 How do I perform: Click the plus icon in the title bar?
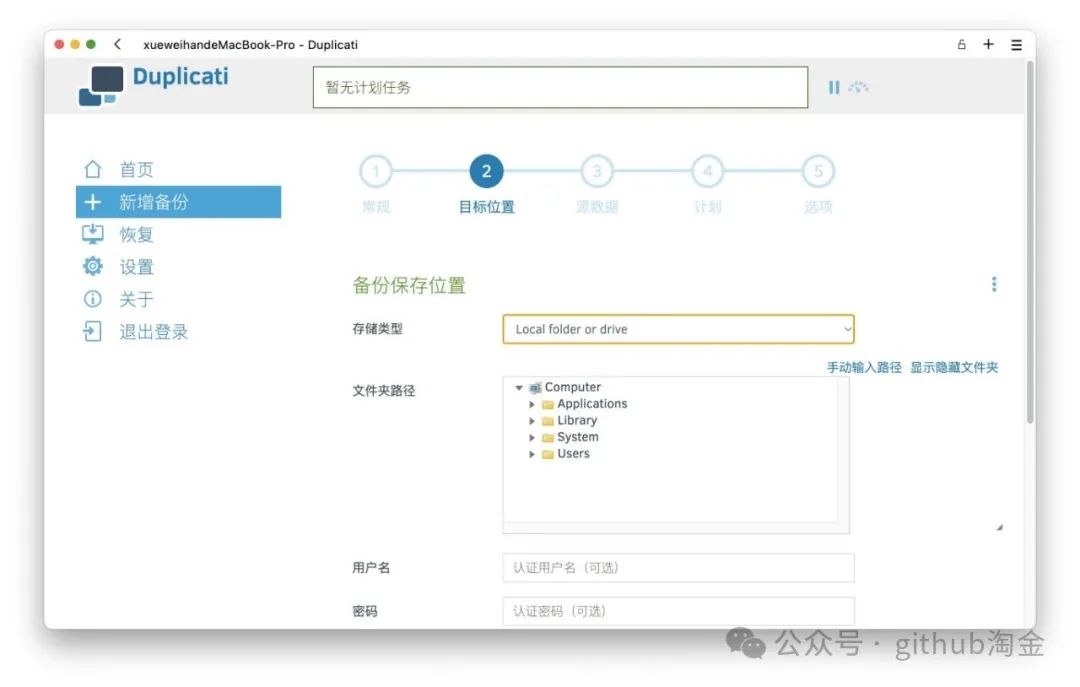[988, 45]
